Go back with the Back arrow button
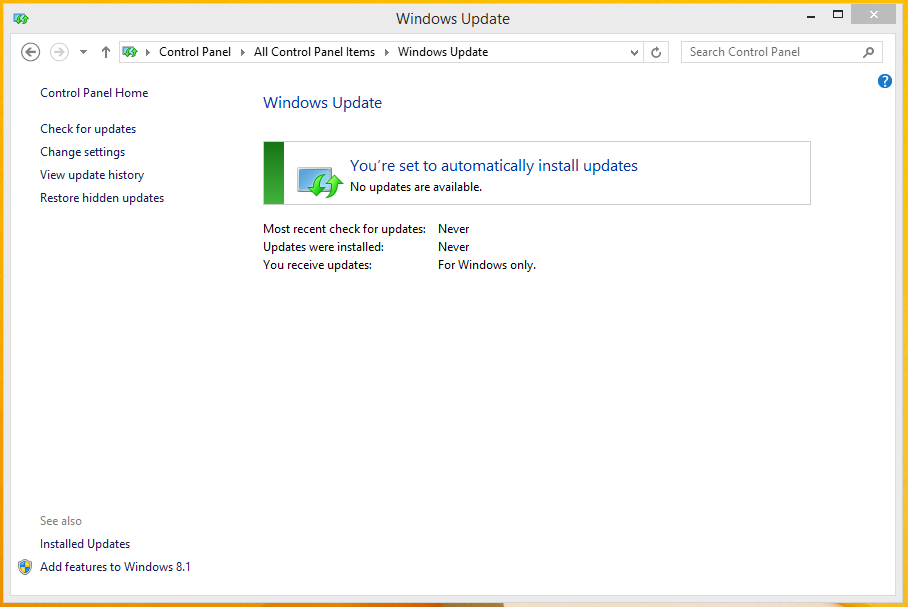 point(31,52)
